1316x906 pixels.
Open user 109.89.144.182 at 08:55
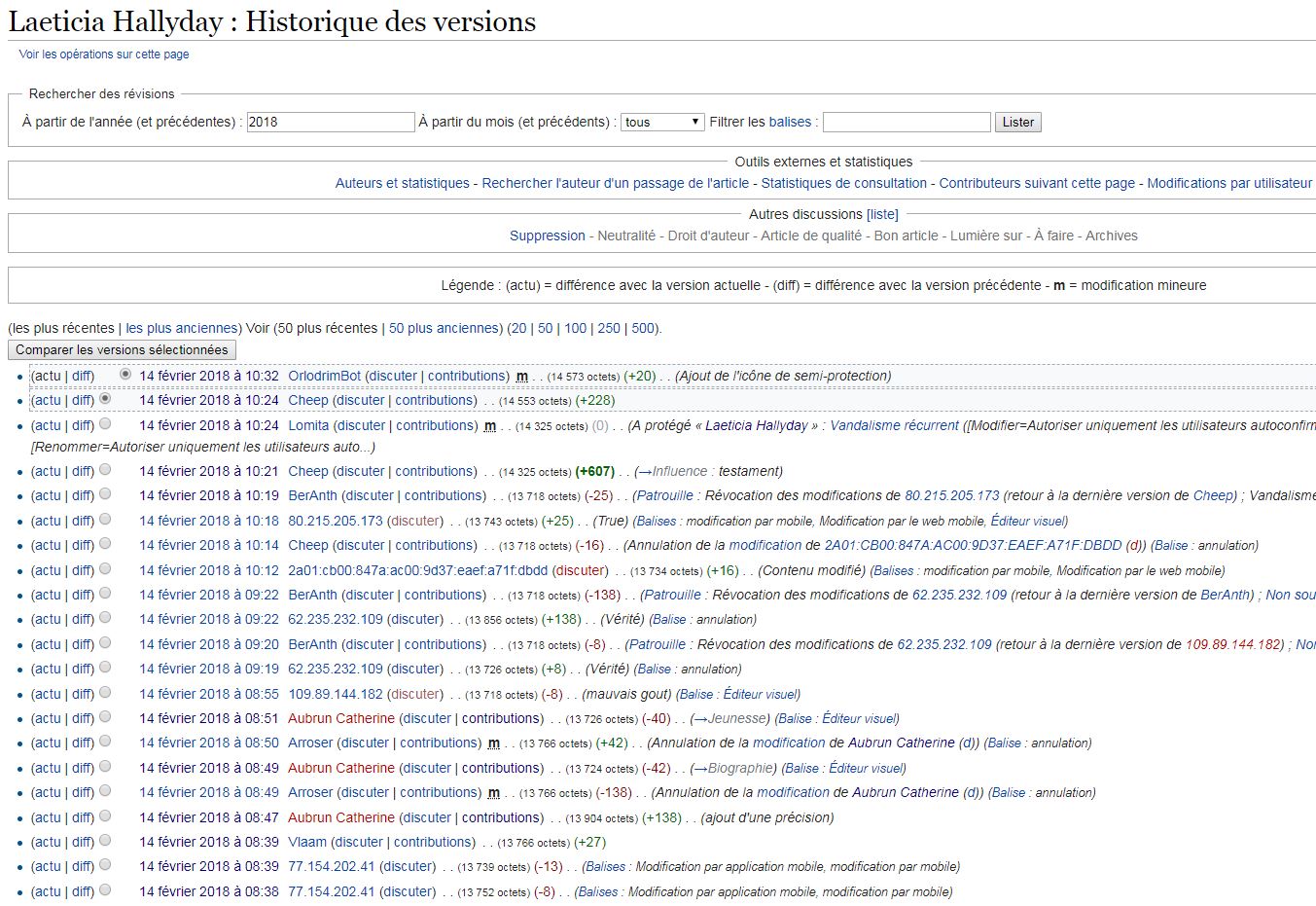click(336, 694)
